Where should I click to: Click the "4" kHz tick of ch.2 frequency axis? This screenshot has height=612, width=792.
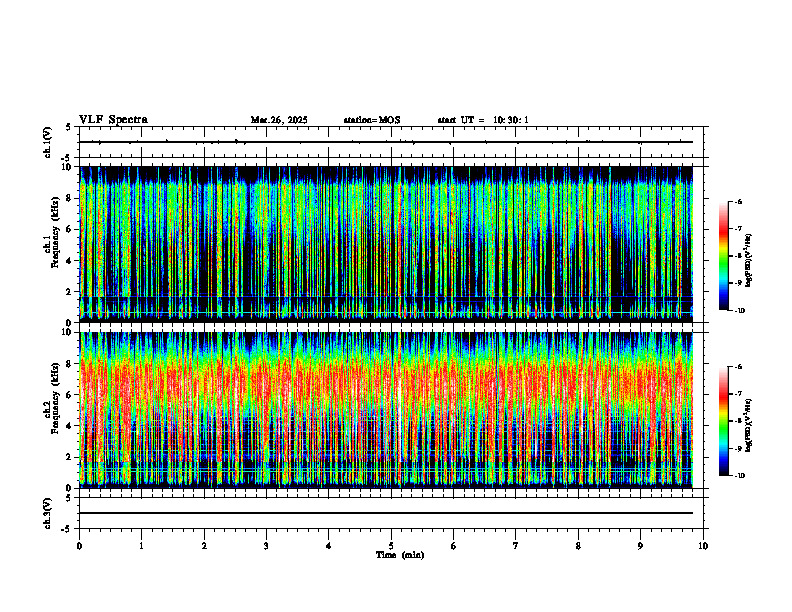pos(70,426)
